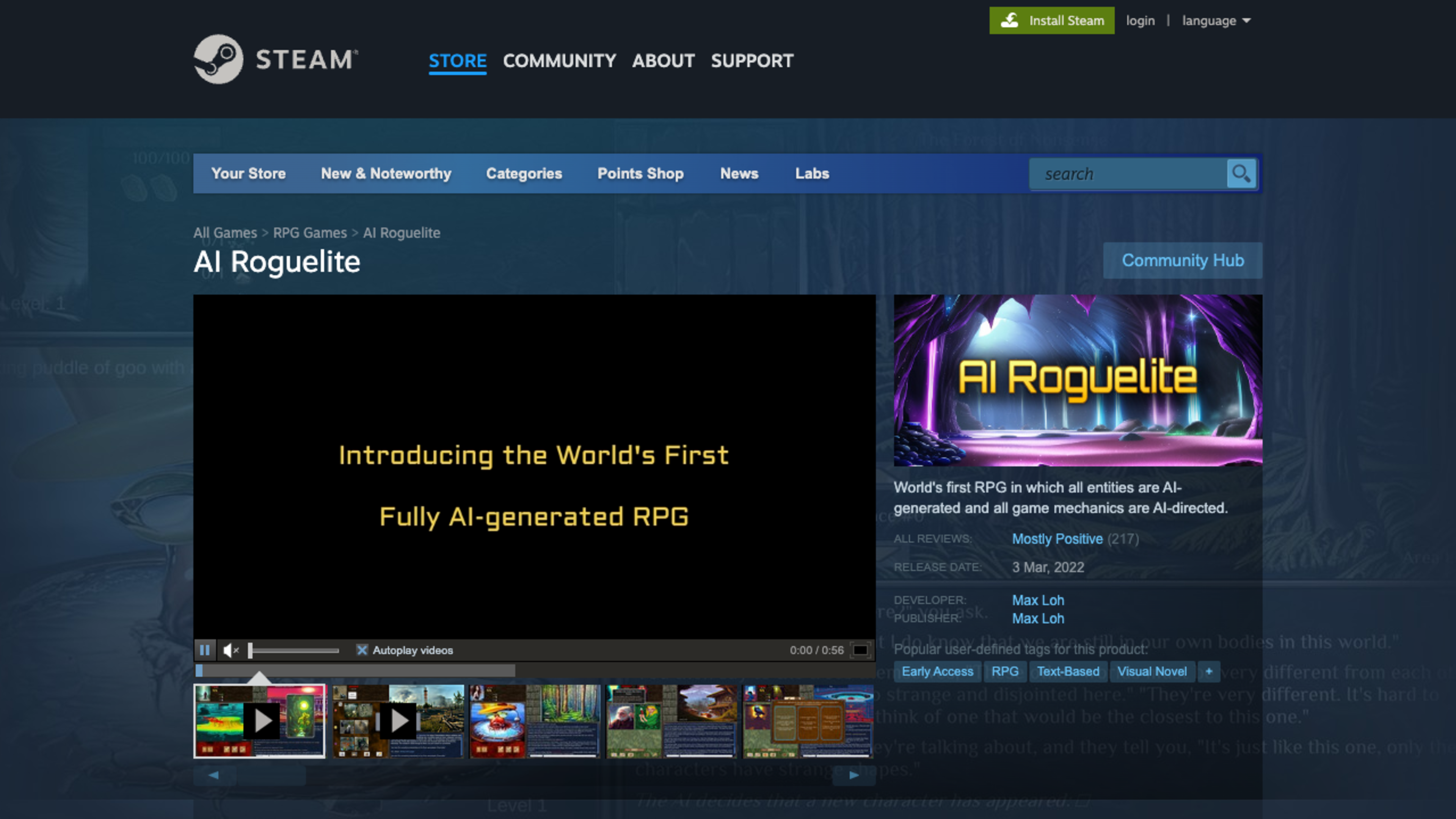Click the video progress bar
This screenshot has width=1456, height=819.
tap(534, 670)
